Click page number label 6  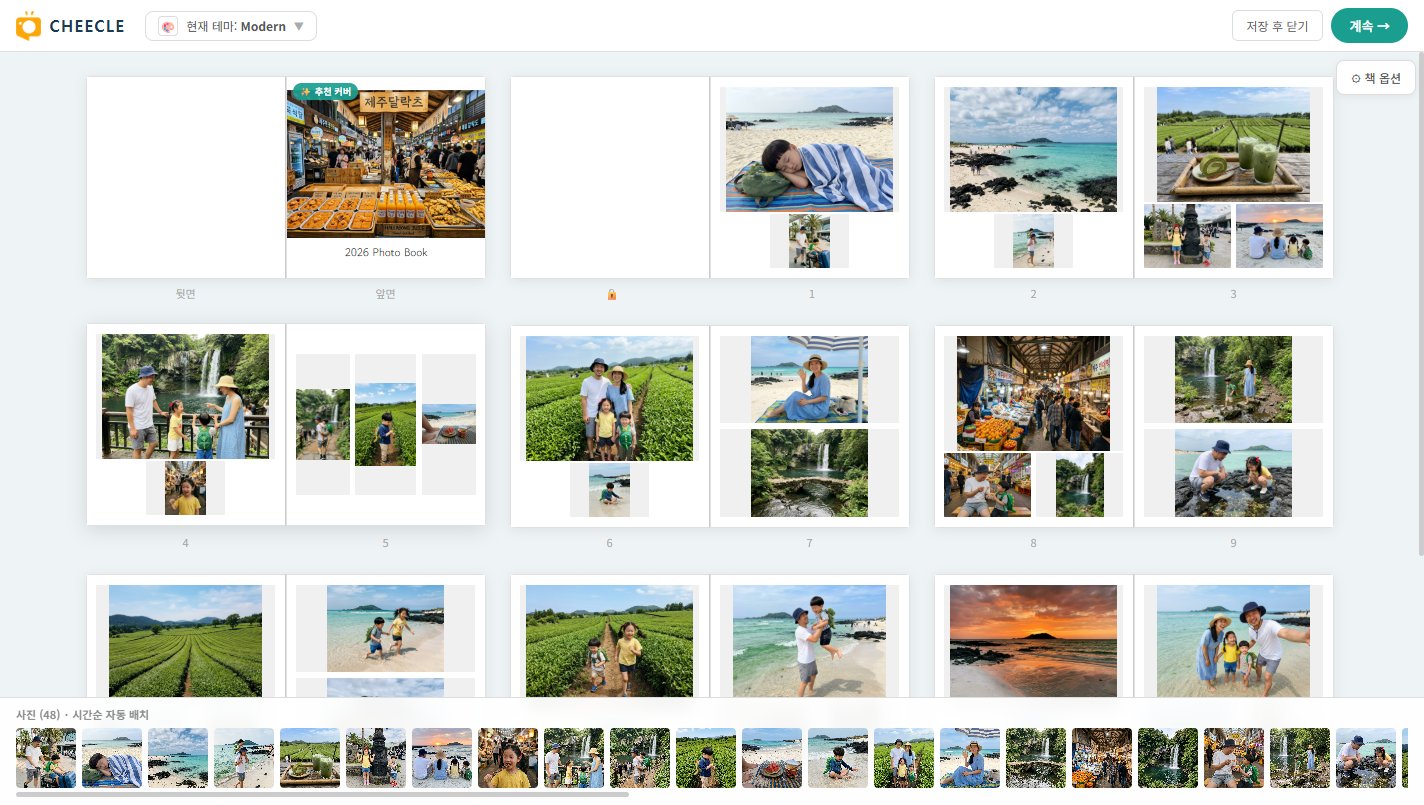(609, 543)
